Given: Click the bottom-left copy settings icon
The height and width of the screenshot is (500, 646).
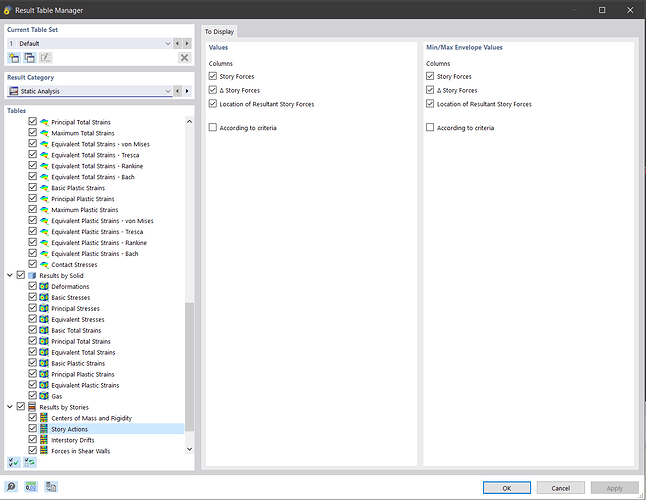Looking at the screenshot, I should coord(50,487).
